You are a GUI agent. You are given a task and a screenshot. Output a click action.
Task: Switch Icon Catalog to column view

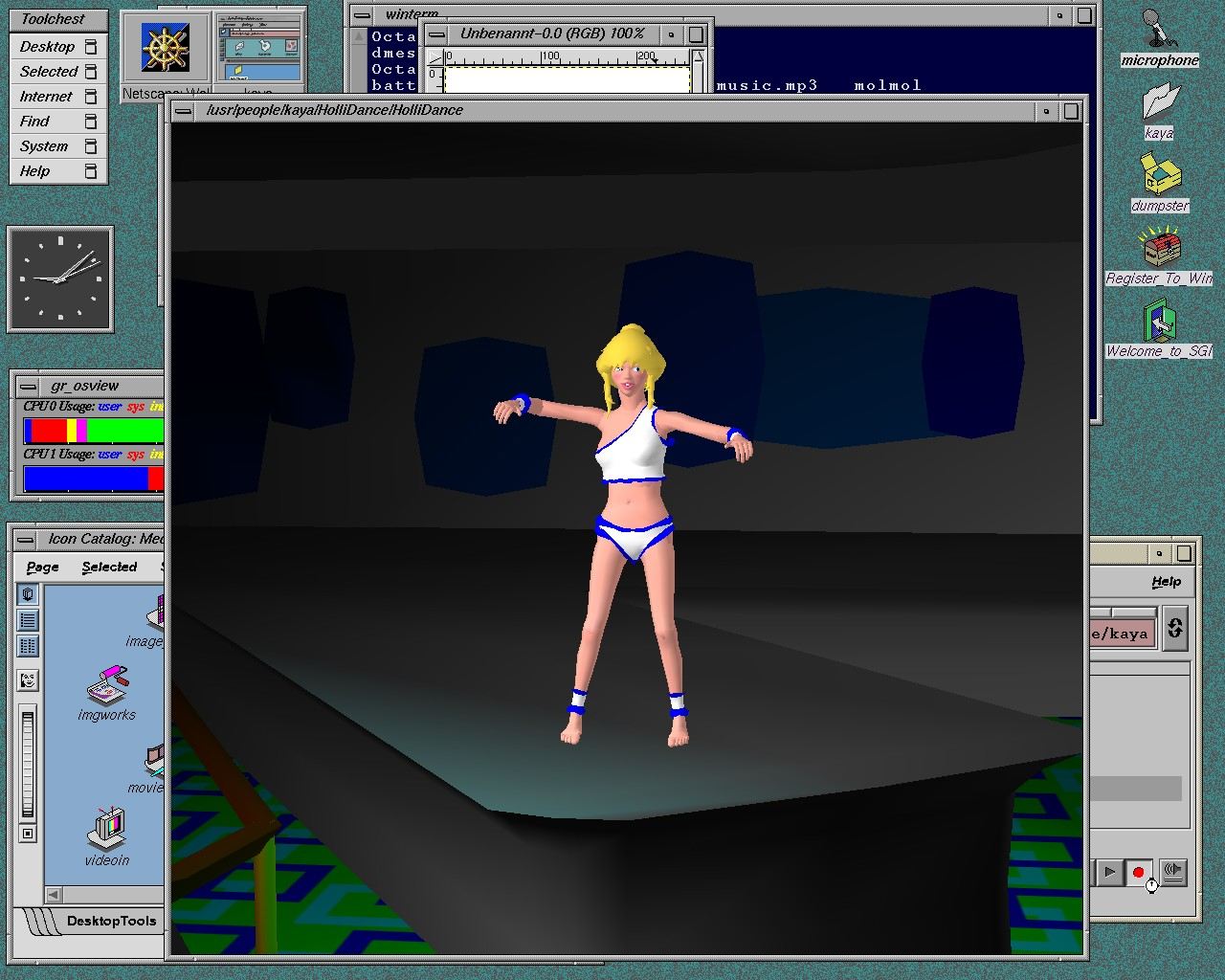click(x=28, y=646)
